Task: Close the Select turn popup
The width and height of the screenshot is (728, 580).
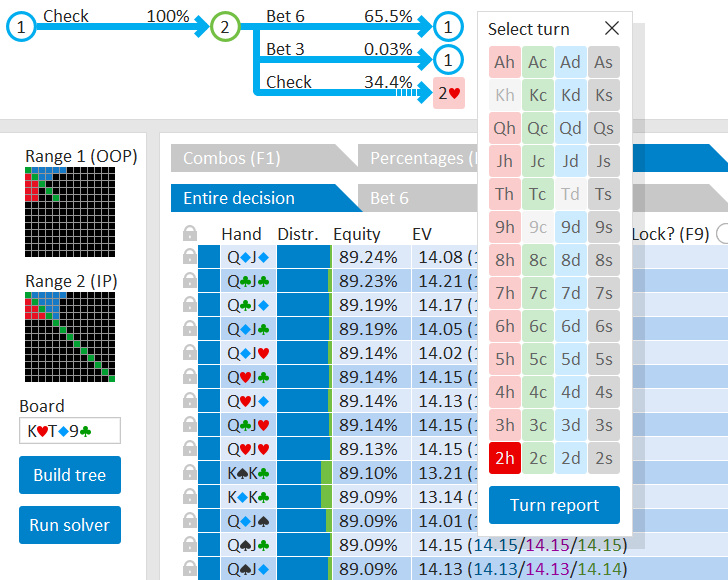Action: [612, 29]
